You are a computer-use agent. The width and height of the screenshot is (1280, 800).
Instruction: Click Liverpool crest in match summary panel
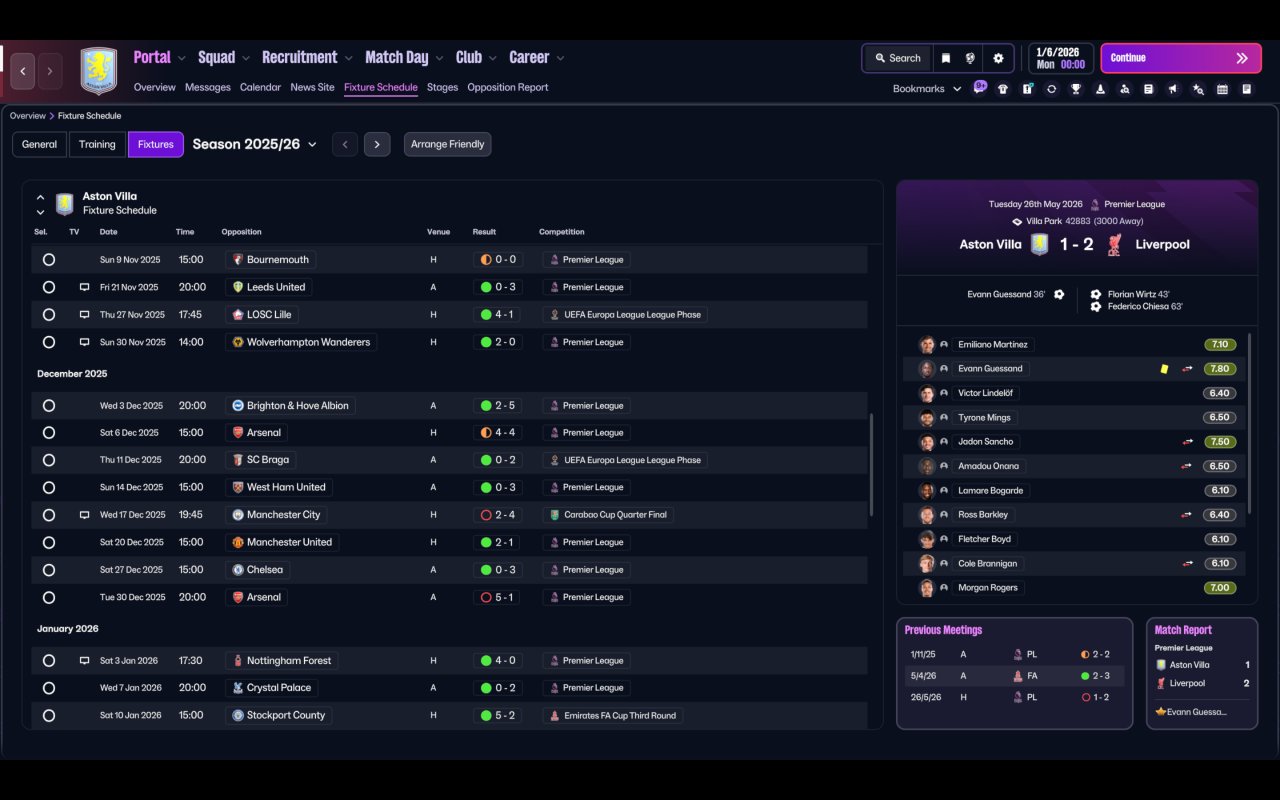tap(1116, 244)
